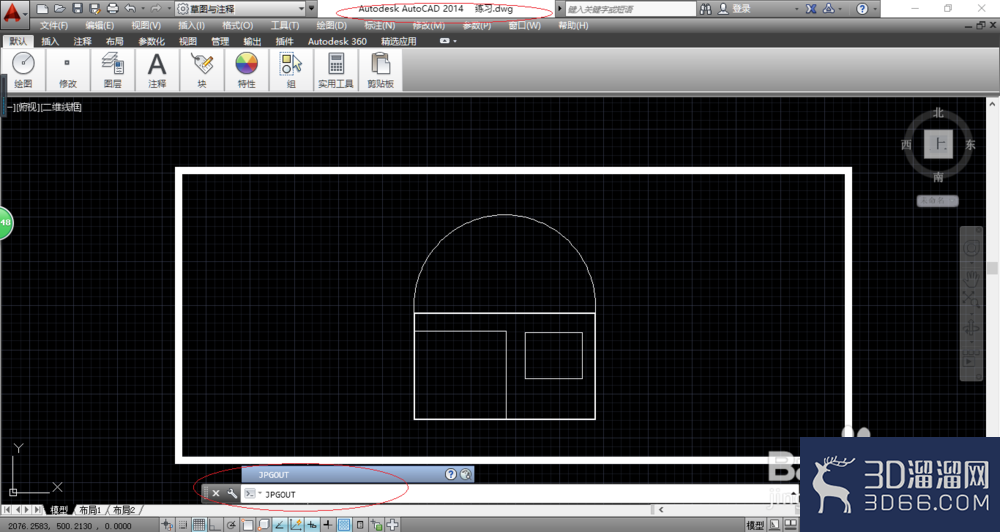Click the help question mark in title bar
The height and width of the screenshot is (532, 1000).
click(862, 9)
